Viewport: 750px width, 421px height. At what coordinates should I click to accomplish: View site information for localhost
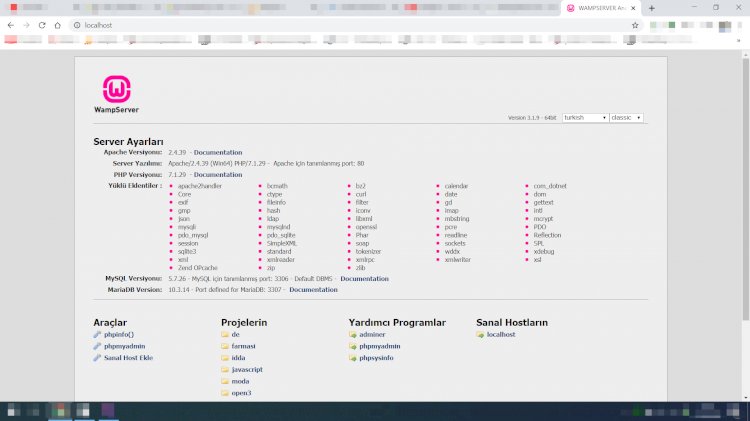[77, 25]
